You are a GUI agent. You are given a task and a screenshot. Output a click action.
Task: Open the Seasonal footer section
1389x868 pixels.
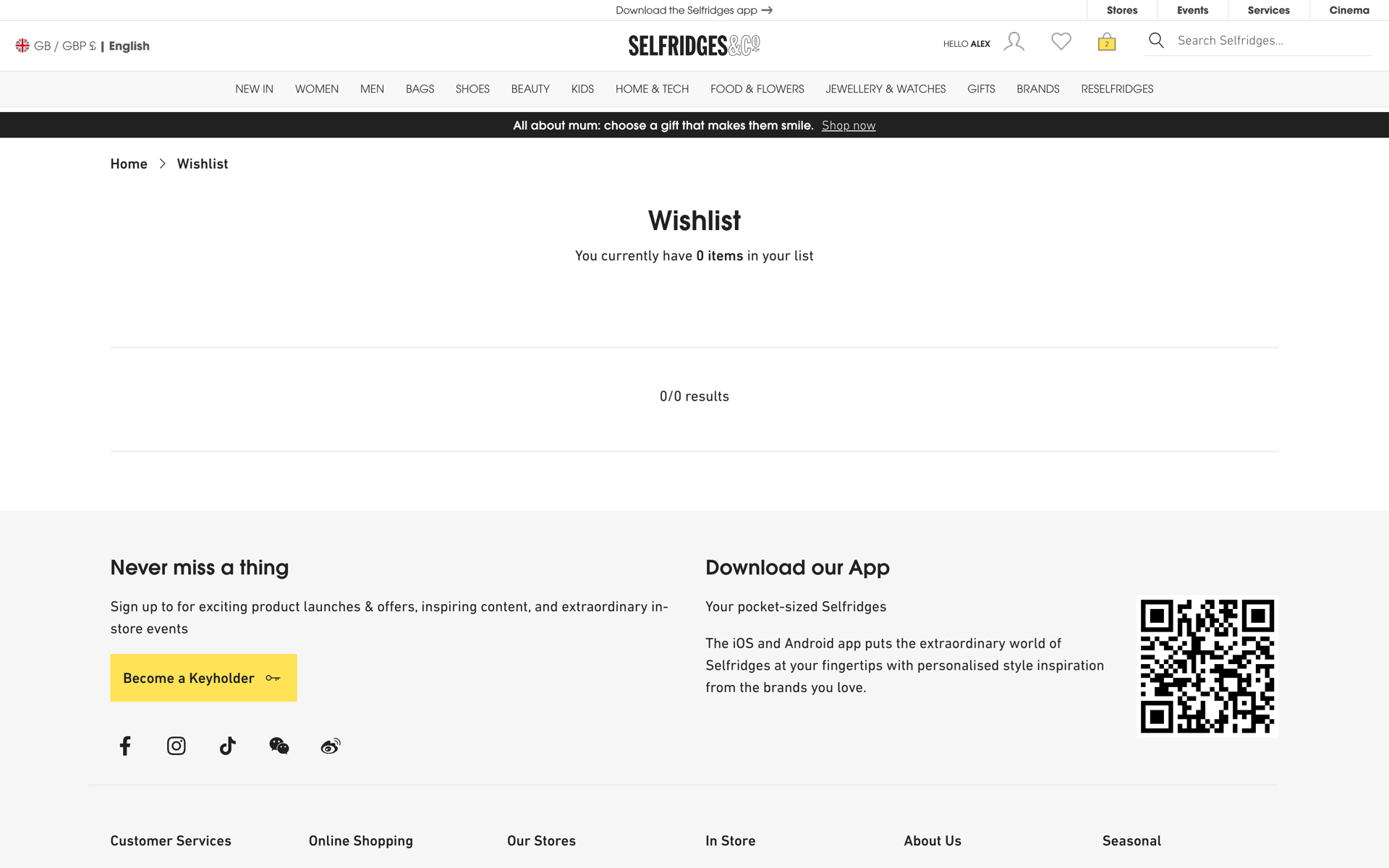coord(1131,841)
